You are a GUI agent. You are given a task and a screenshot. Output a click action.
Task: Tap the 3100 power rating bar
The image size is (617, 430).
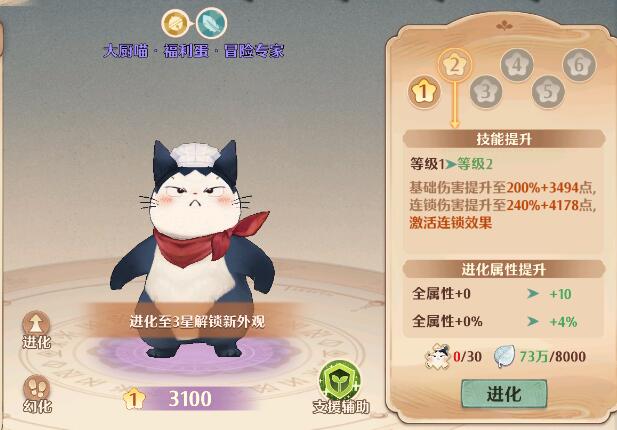189,399
